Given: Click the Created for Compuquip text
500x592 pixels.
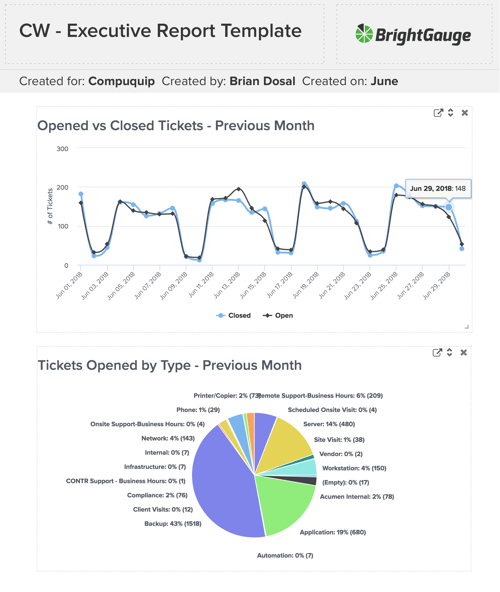Looking at the screenshot, I should (87, 81).
